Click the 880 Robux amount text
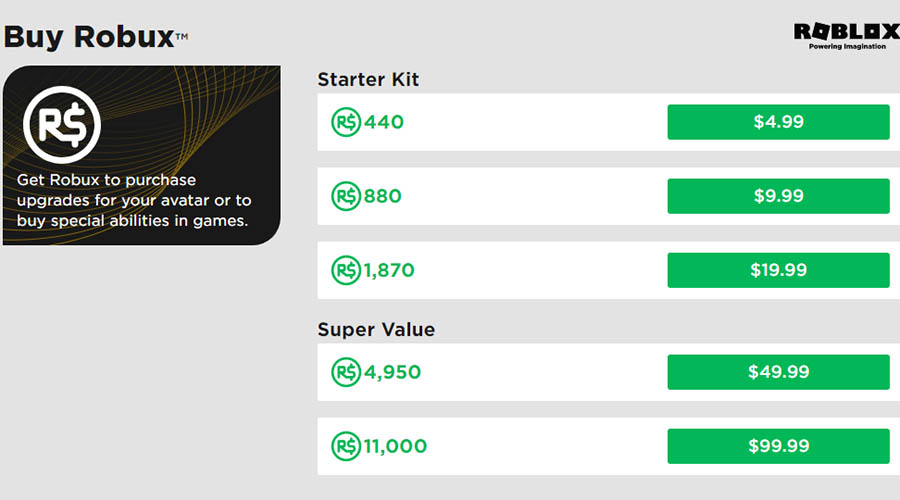900x500 pixels. pyautogui.click(x=383, y=196)
